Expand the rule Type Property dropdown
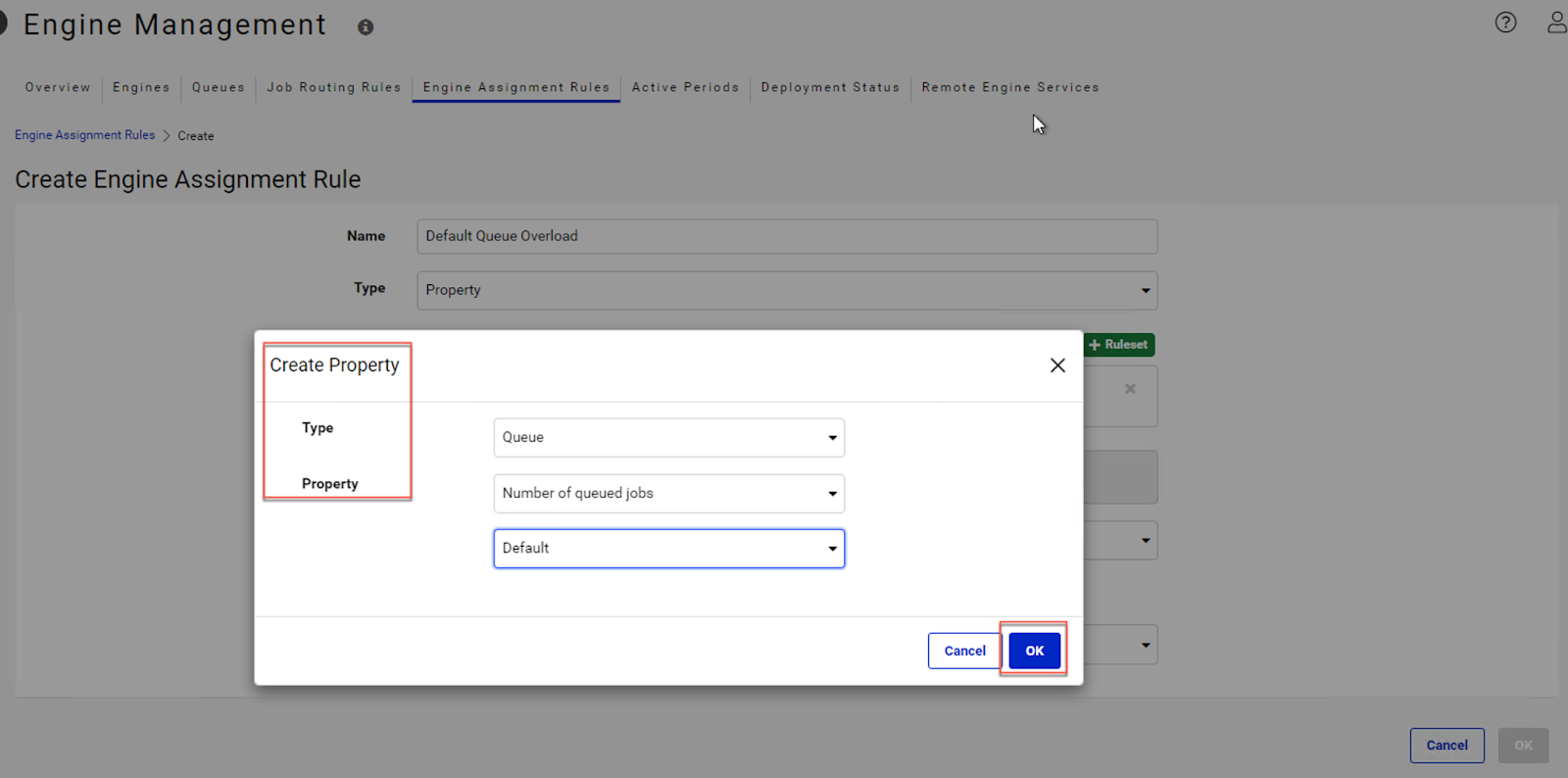The height and width of the screenshot is (778, 1568). tap(787, 291)
